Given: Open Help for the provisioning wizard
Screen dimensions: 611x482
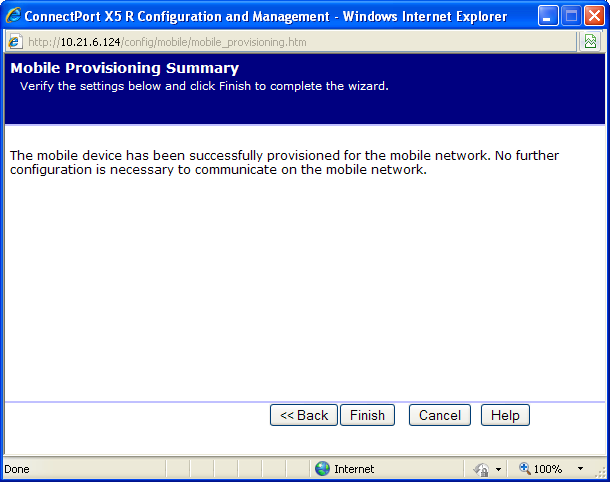Looking at the screenshot, I should [505, 415].
